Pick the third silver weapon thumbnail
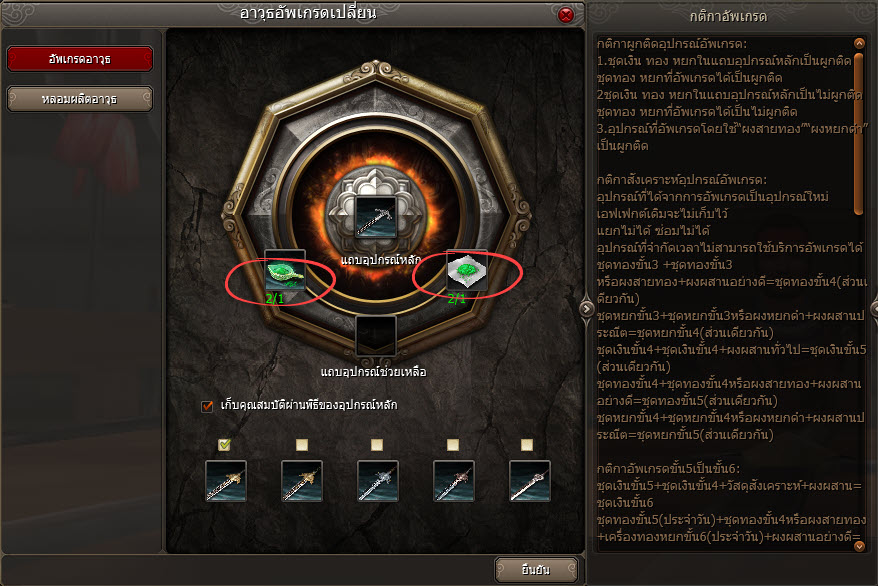878x586 pixels. click(377, 481)
